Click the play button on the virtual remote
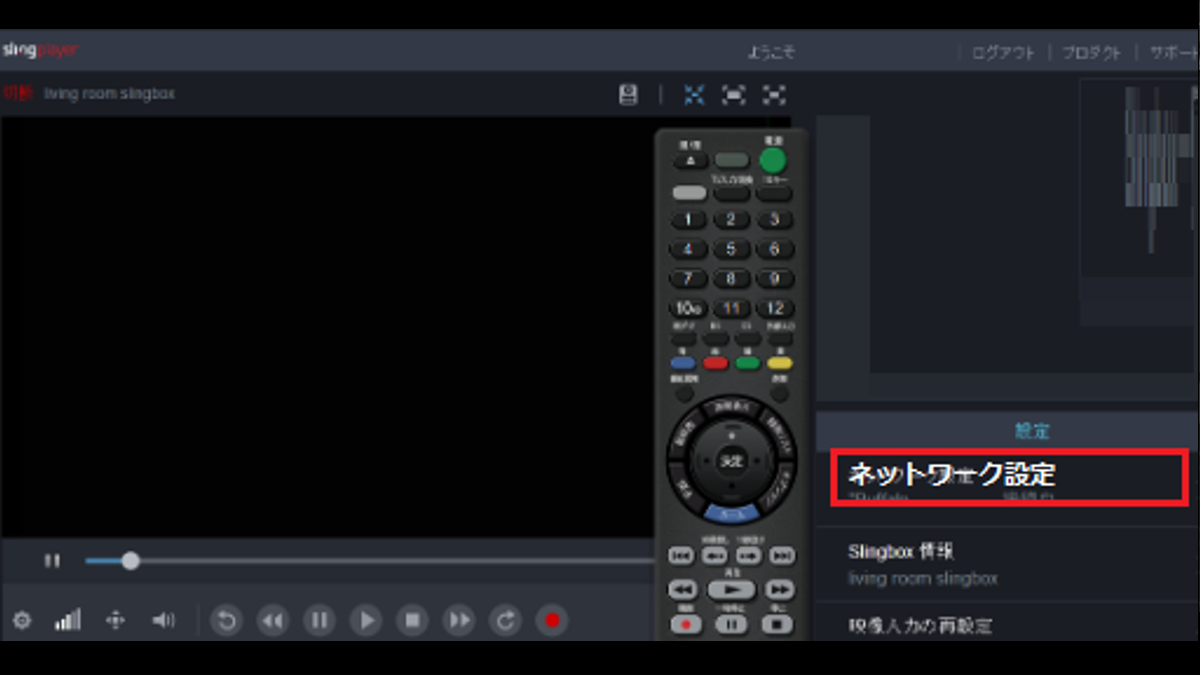The width and height of the screenshot is (1200, 675). tap(732, 590)
